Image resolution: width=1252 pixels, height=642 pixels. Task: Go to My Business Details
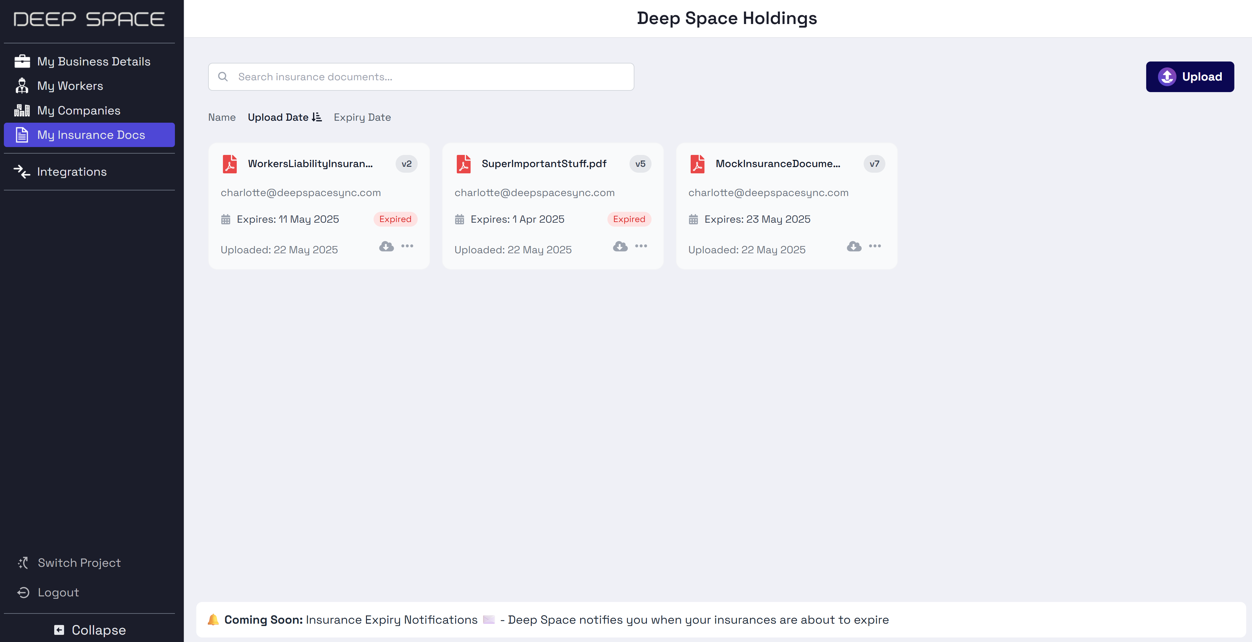(x=89, y=61)
